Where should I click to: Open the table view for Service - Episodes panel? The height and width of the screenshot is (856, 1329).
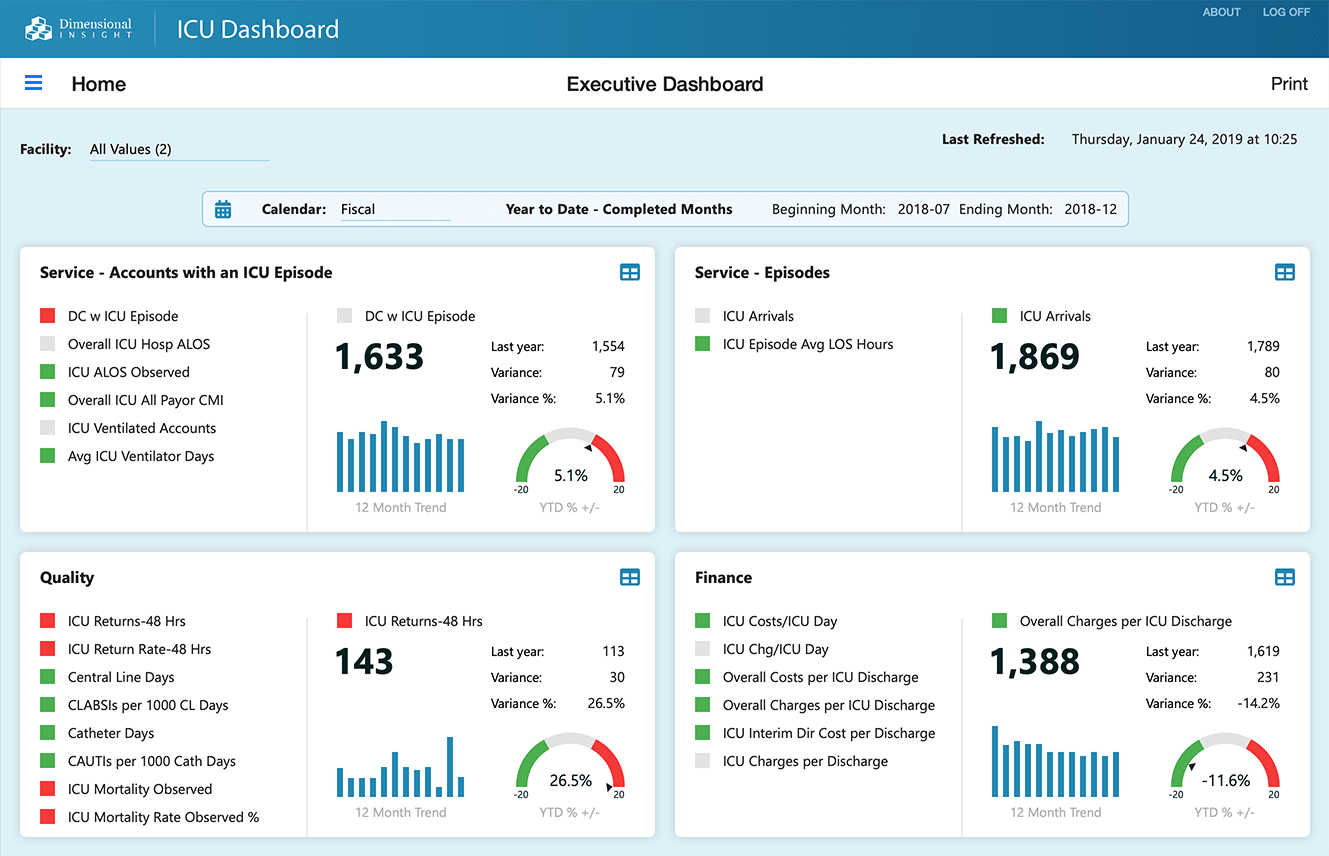(1285, 272)
